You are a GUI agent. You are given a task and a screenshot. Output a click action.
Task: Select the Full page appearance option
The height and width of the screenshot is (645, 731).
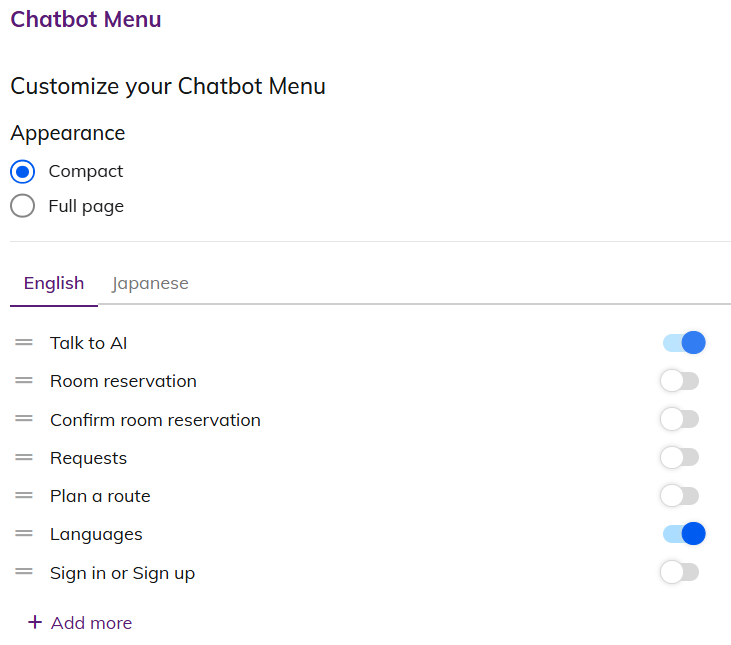[23, 206]
